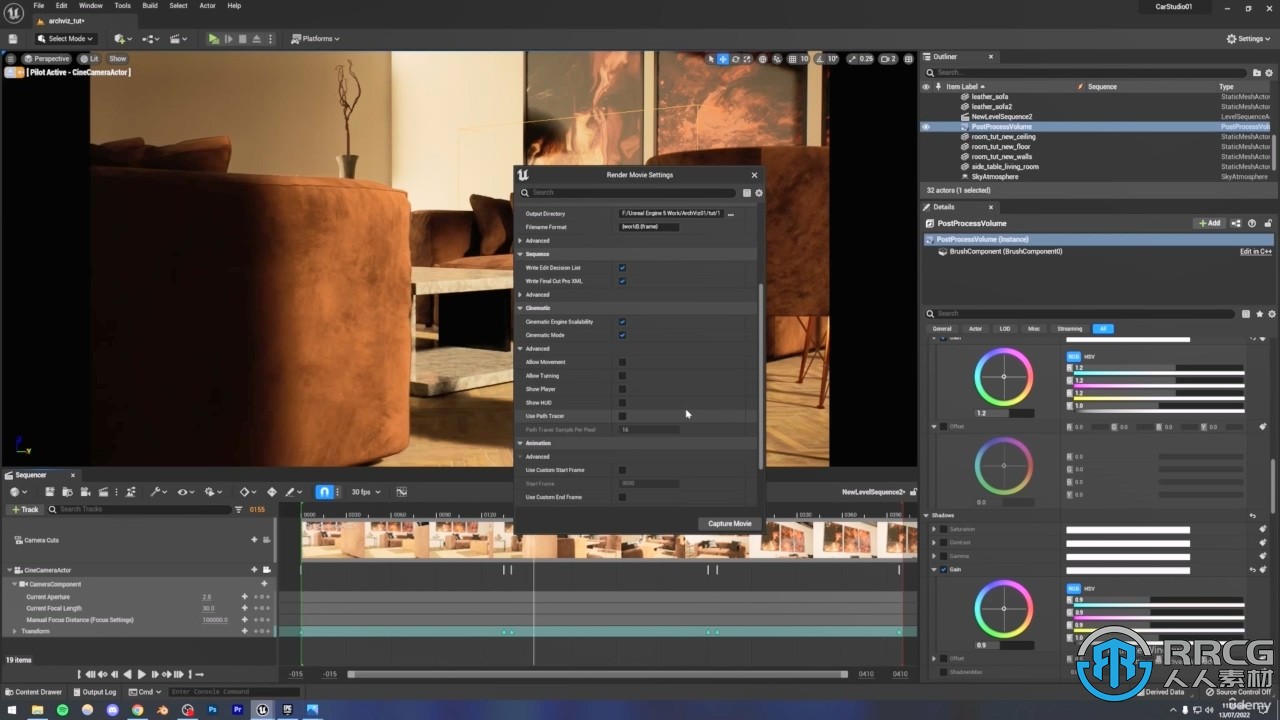Click the Sequencer play forward button
The height and width of the screenshot is (720, 1280).
(x=140, y=675)
